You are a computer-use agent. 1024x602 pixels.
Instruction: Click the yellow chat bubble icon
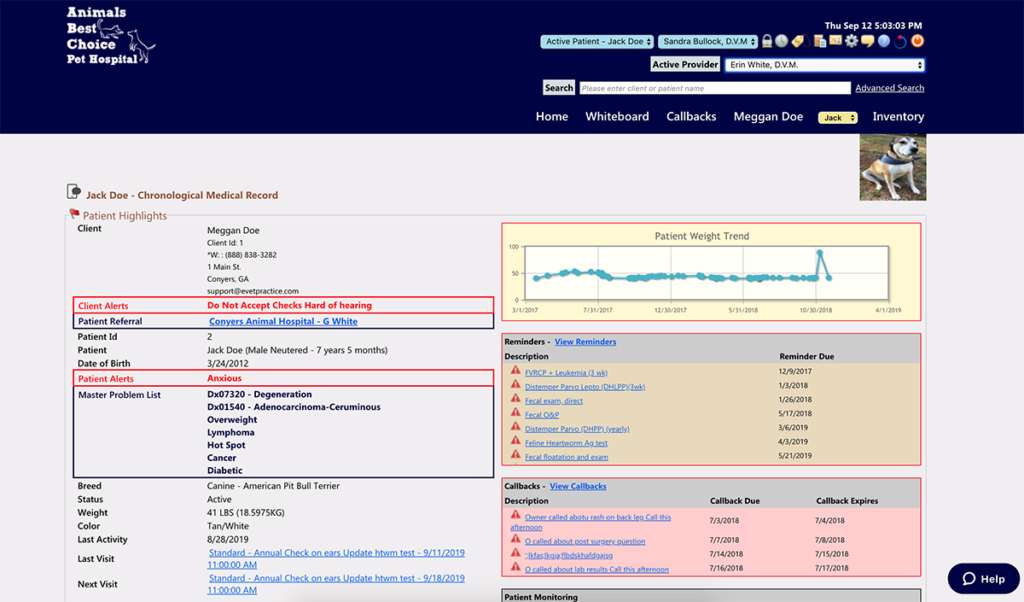[x=867, y=42]
